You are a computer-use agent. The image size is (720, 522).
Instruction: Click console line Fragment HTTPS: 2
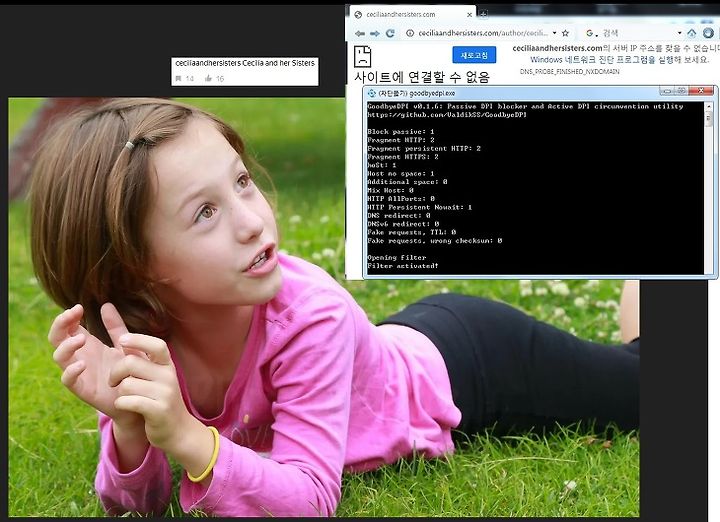[403, 157]
